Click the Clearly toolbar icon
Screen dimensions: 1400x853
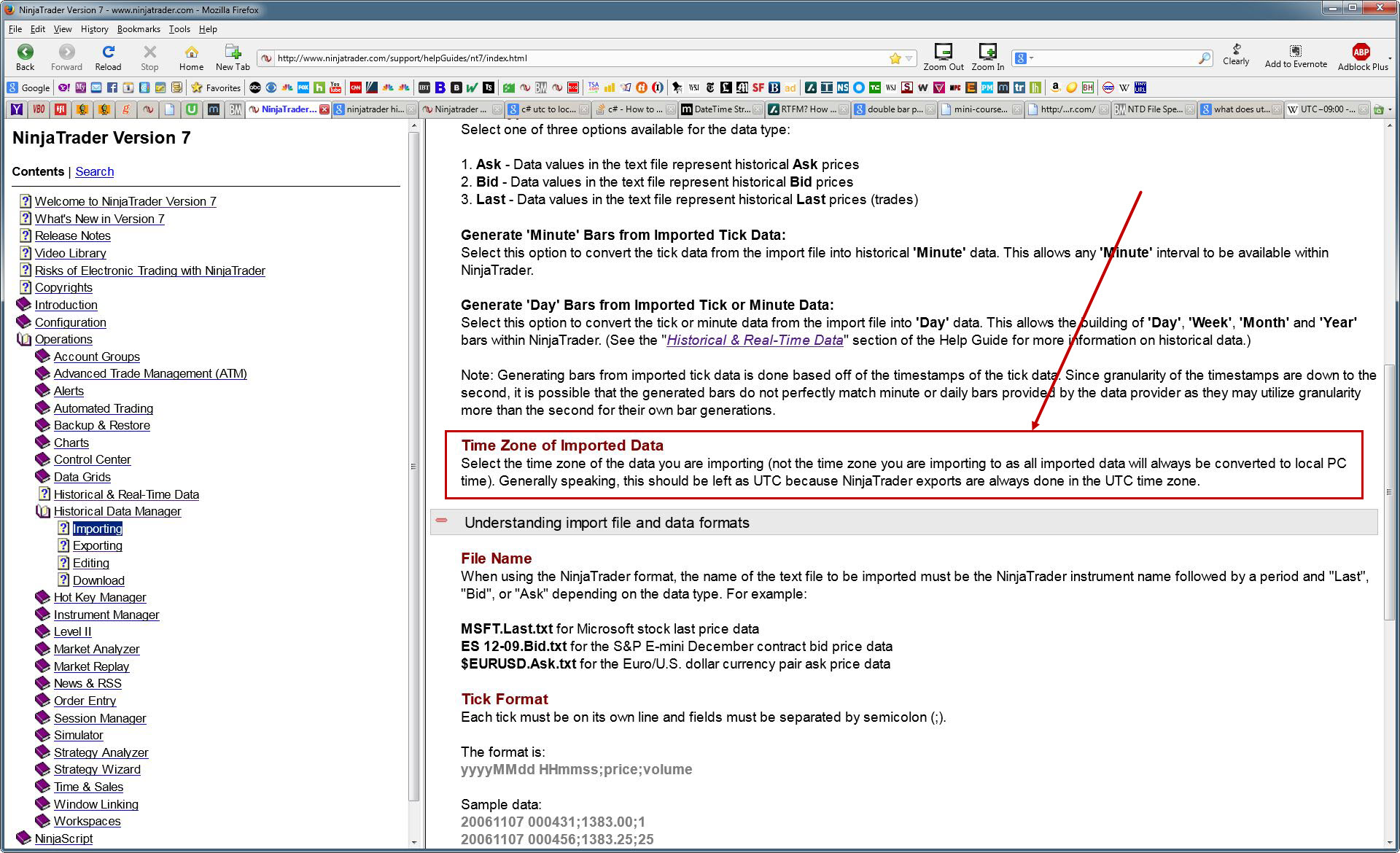[x=1236, y=50]
